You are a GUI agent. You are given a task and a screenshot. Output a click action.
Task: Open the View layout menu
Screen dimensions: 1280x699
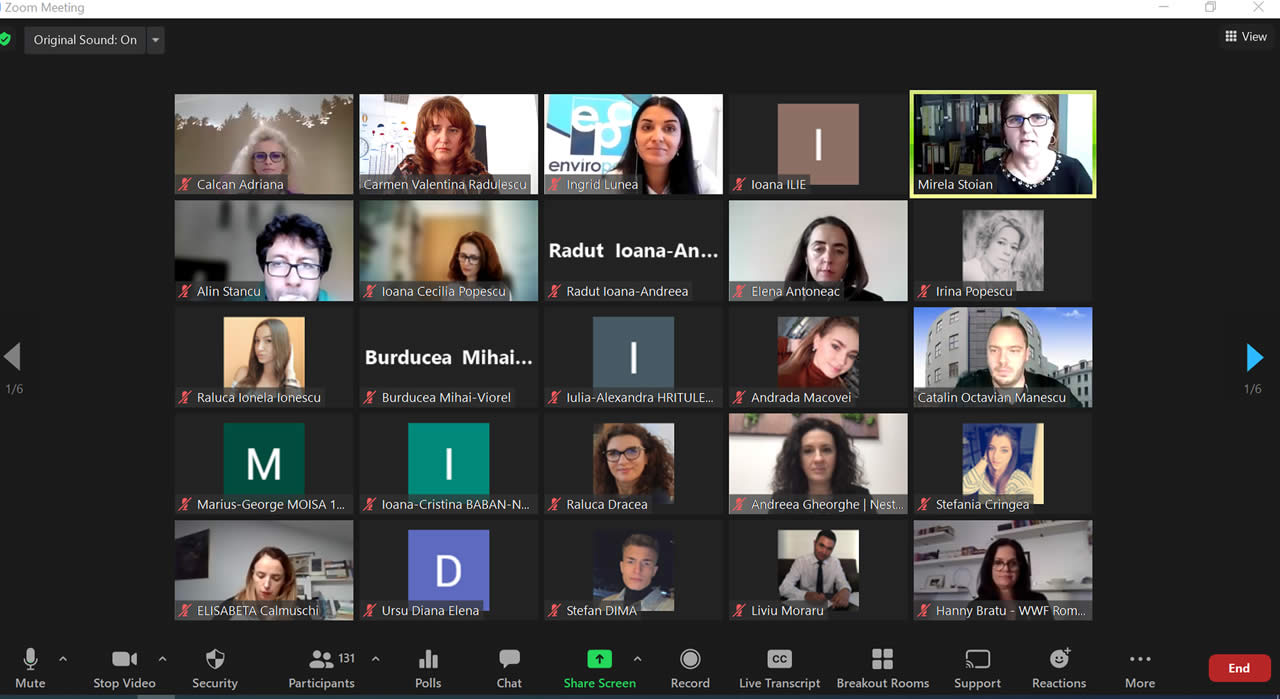1245,37
